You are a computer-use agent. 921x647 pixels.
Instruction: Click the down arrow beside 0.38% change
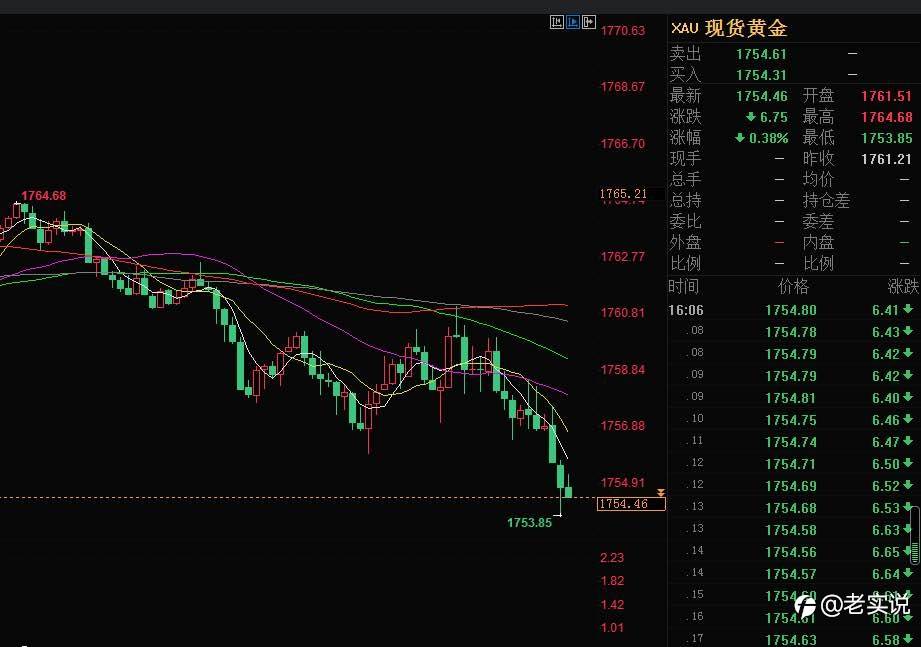click(740, 138)
